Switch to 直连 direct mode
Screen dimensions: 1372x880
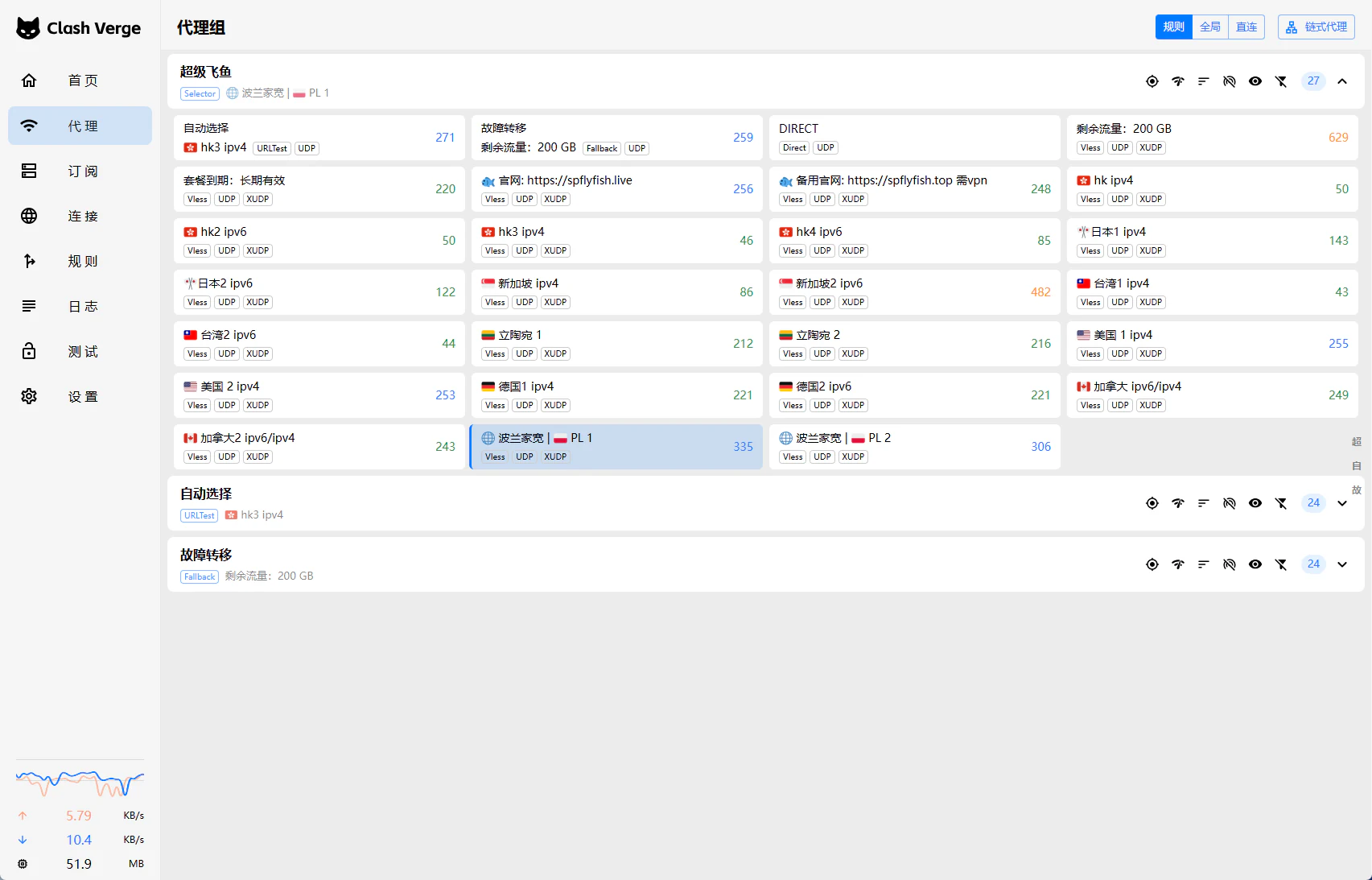point(1246,27)
